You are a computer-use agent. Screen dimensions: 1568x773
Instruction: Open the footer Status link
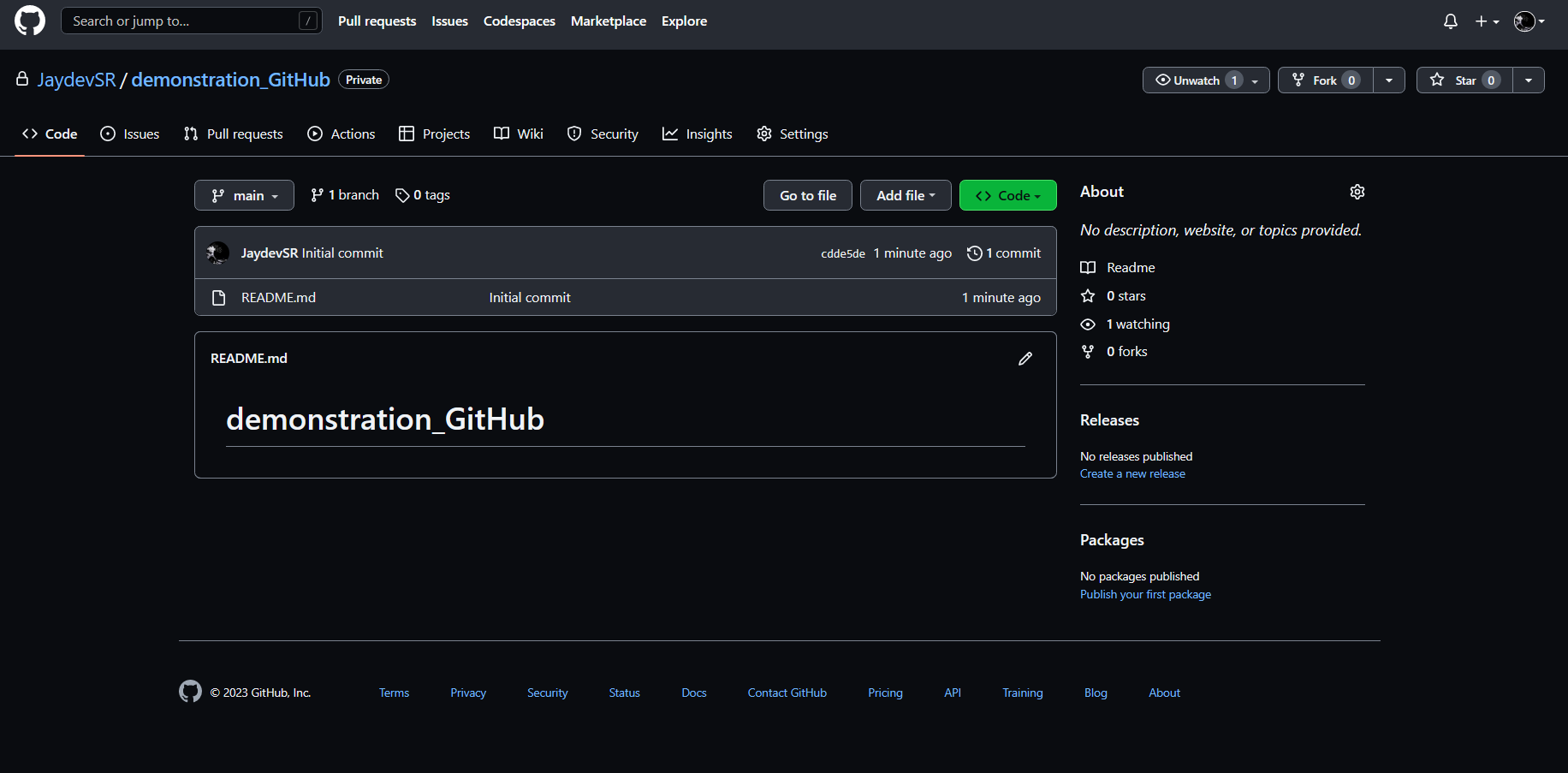[624, 693]
